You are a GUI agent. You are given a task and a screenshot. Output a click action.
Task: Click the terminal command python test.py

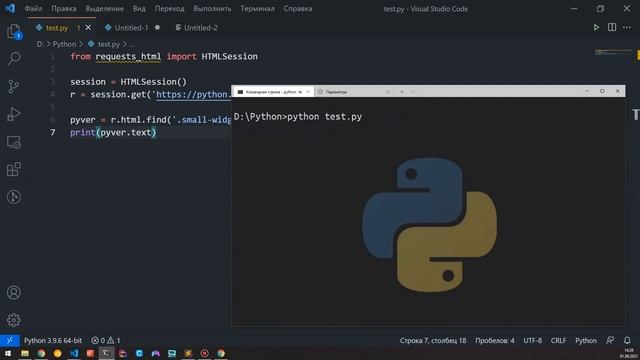(324, 117)
